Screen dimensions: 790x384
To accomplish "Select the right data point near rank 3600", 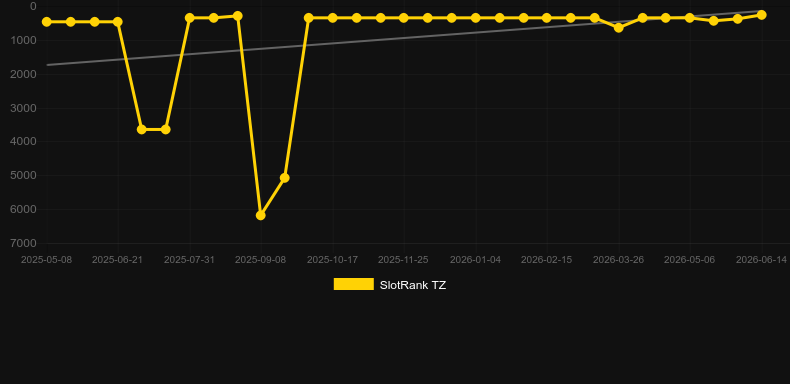I will [166, 130].
